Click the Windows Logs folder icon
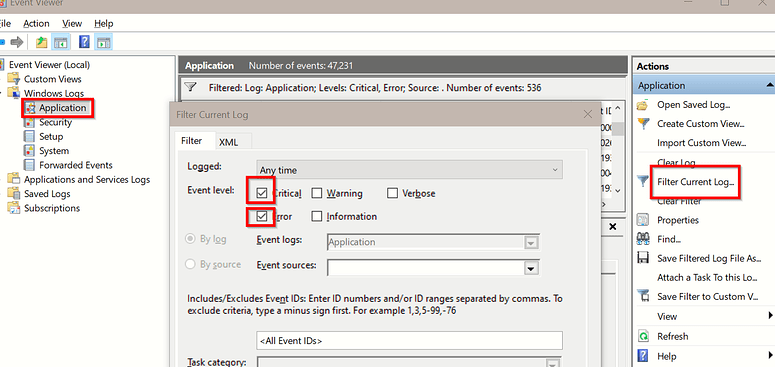The height and width of the screenshot is (367, 775). (14, 93)
